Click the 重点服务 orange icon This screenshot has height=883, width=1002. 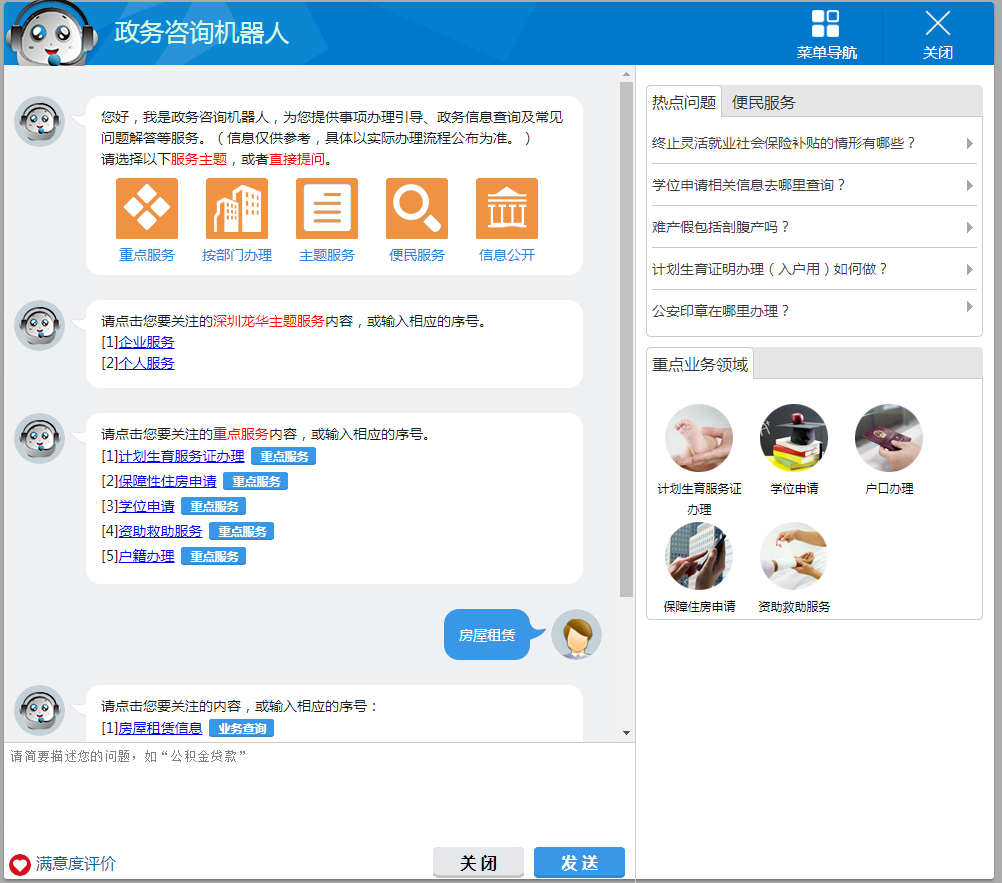click(147, 209)
